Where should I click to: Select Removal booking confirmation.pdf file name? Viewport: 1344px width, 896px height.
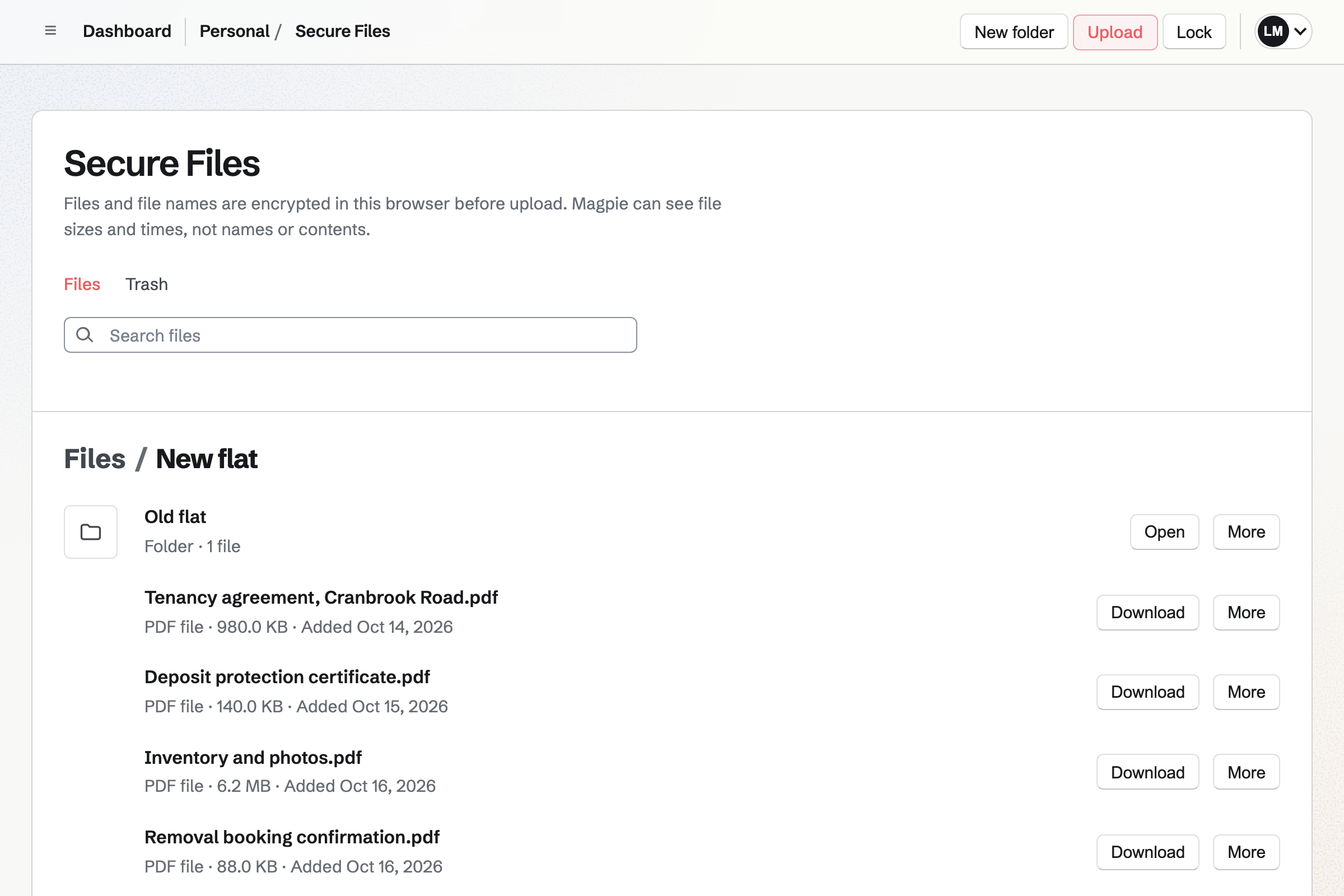tap(292, 837)
